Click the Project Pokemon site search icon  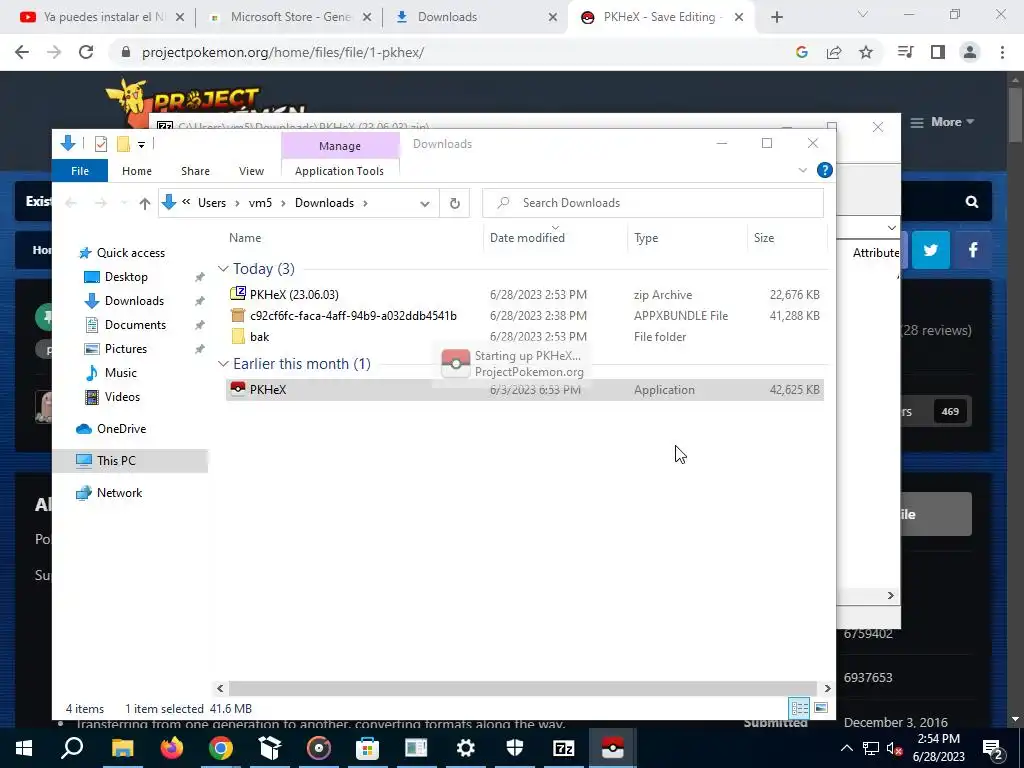point(972,202)
